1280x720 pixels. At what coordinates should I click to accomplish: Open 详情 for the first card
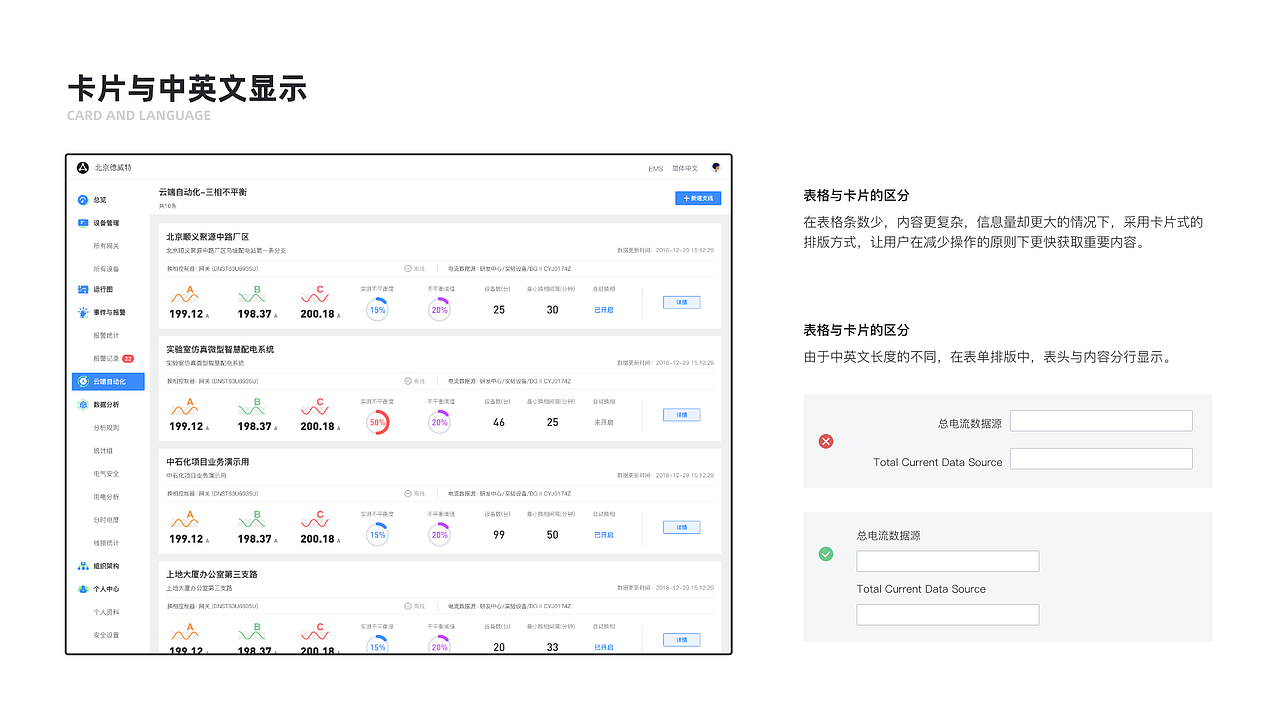[681, 302]
